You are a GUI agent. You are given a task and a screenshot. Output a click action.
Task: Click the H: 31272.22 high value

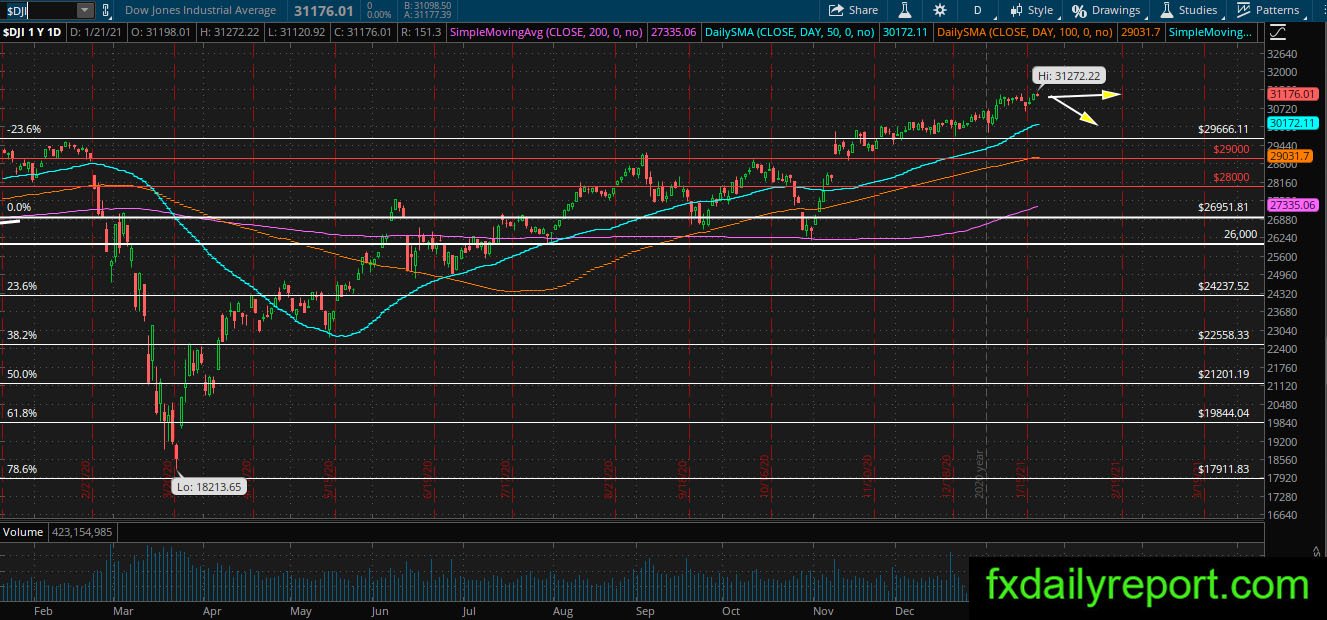point(232,32)
